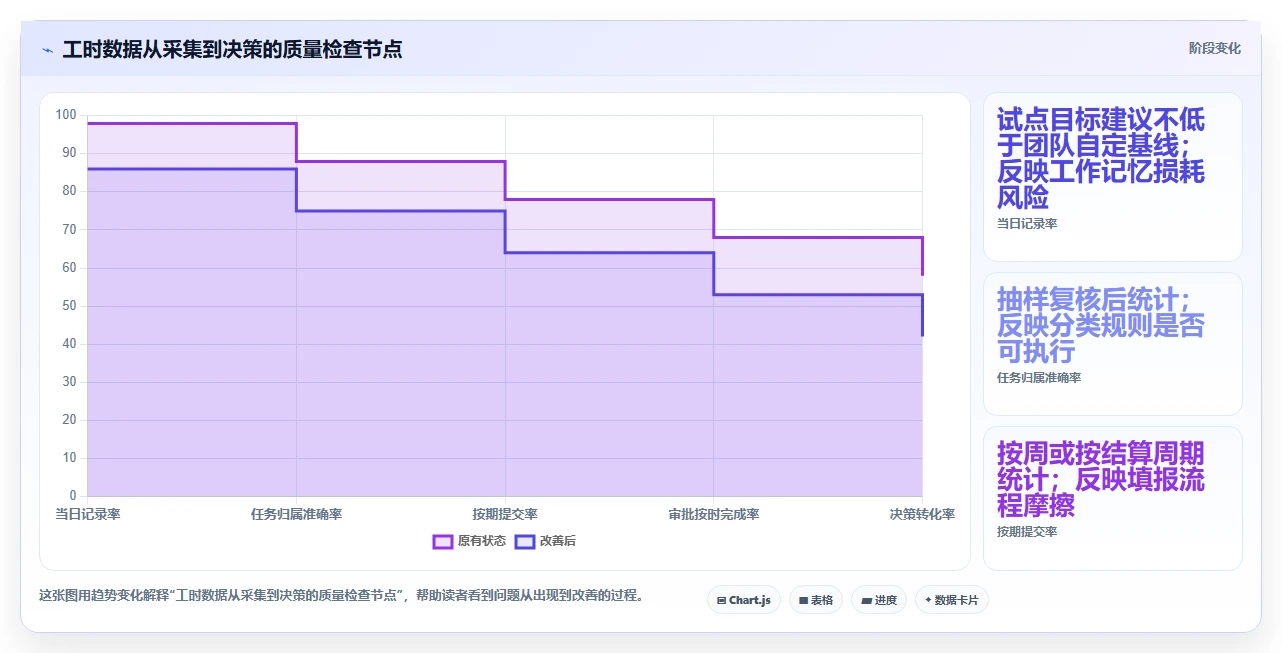This screenshot has height=653, width=1282.
Task: Click the headline 试点目标建议不低于团队自定基线
Action: [x=1101, y=158]
